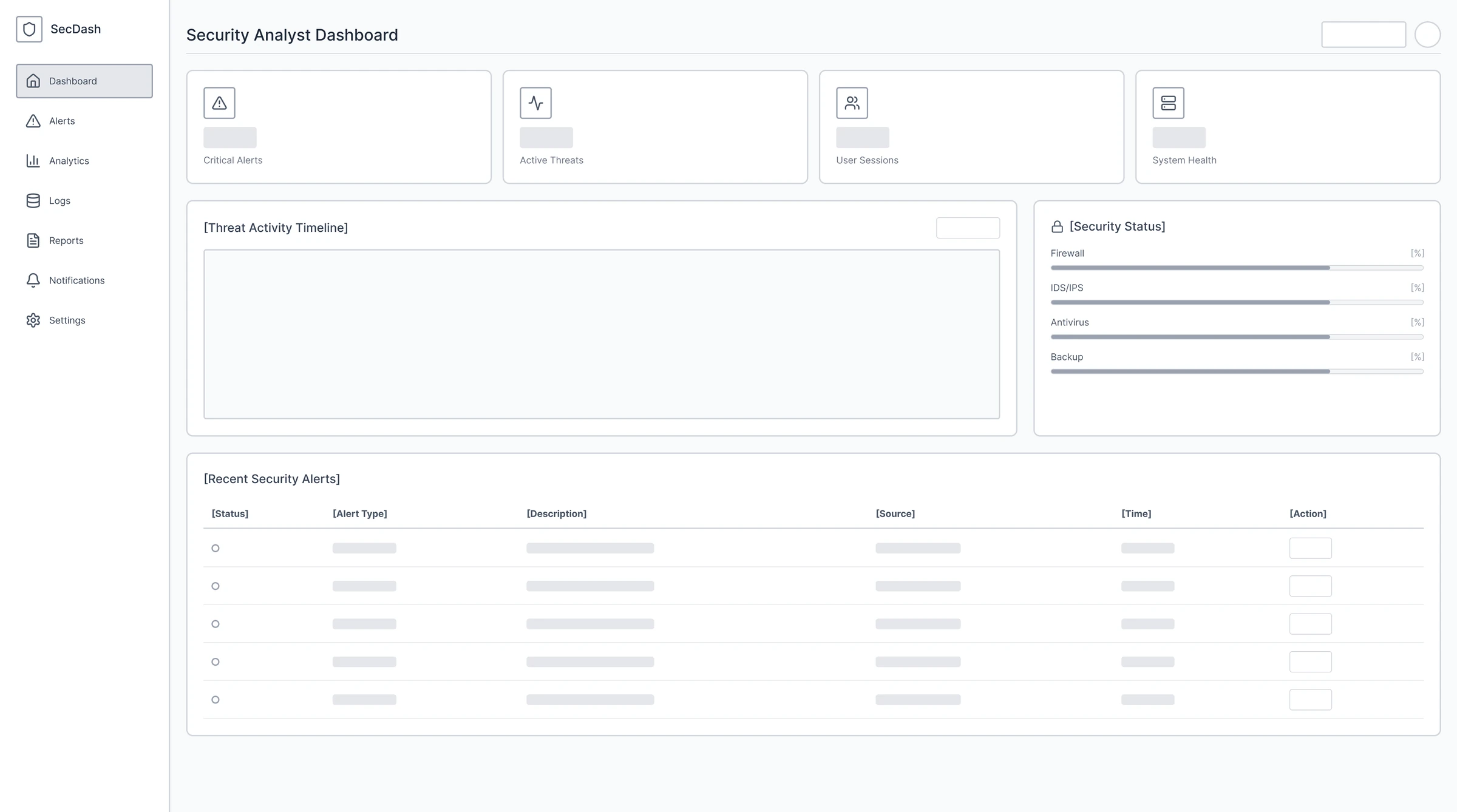Click the Firewall progress bar

pos(1237,268)
